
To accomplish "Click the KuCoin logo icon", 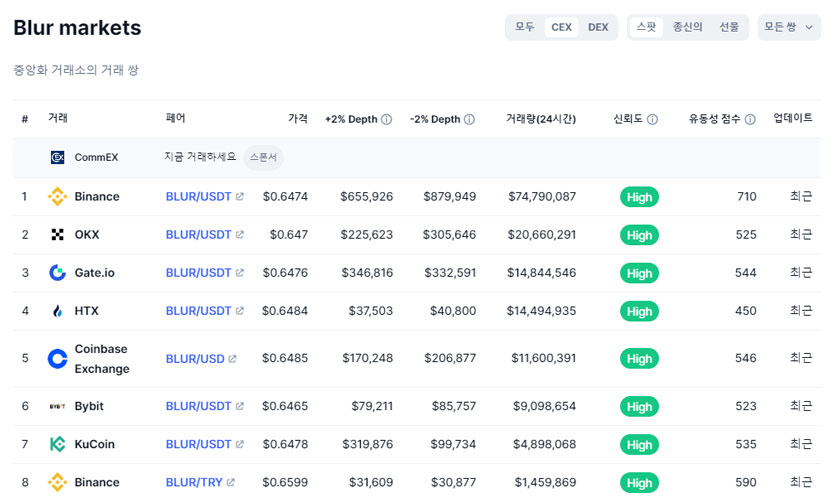I will tap(57, 444).
